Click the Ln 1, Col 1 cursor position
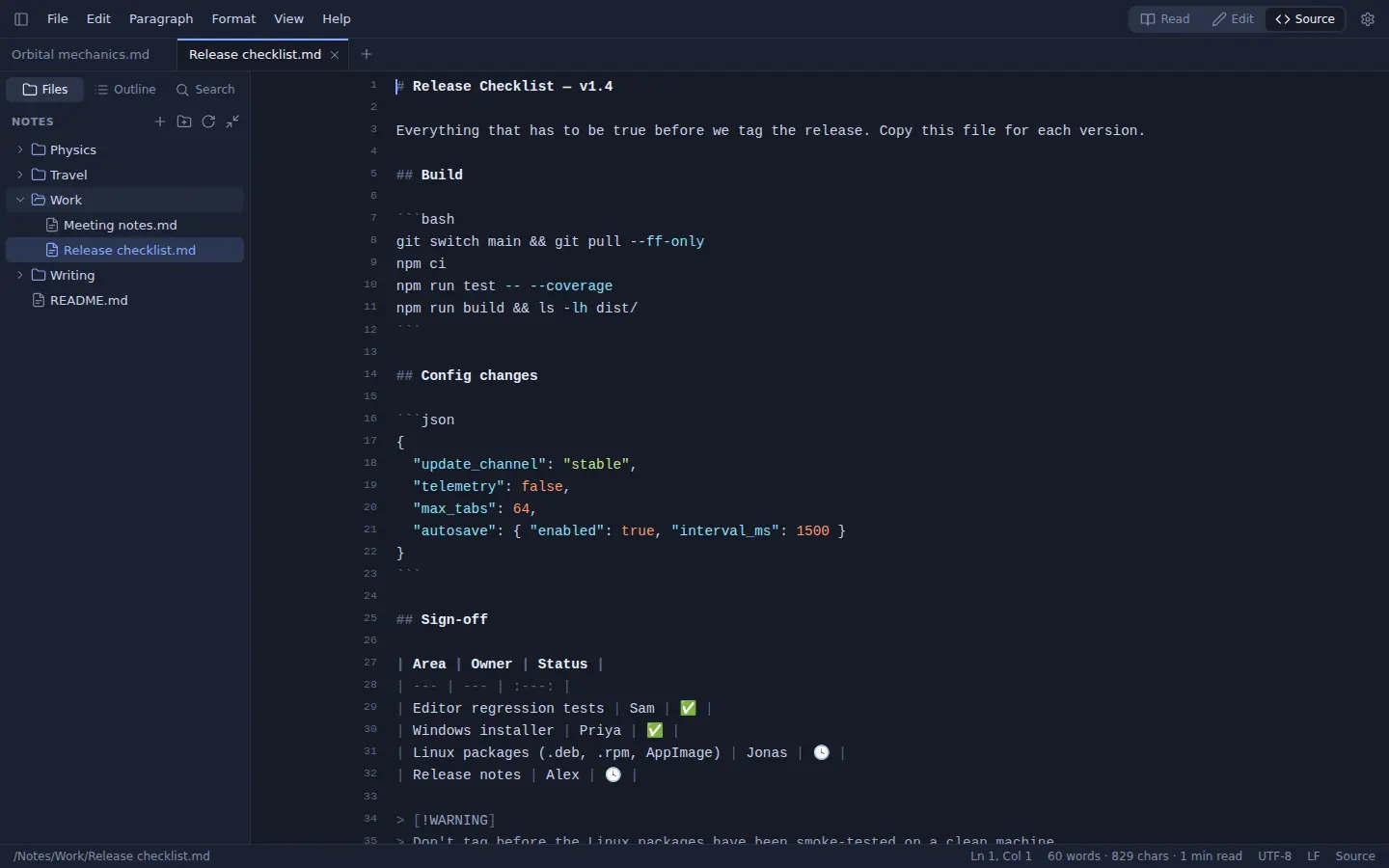The height and width of the screenshot is (868, 1389). (1001, 856)
